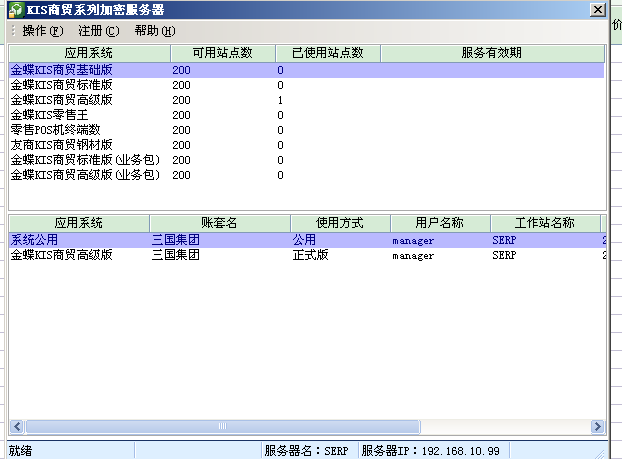Close the KIS商贸系列加密服务器 window
Image resolution: width=622 pixels, height=459 pixels.
coord(597,10)
